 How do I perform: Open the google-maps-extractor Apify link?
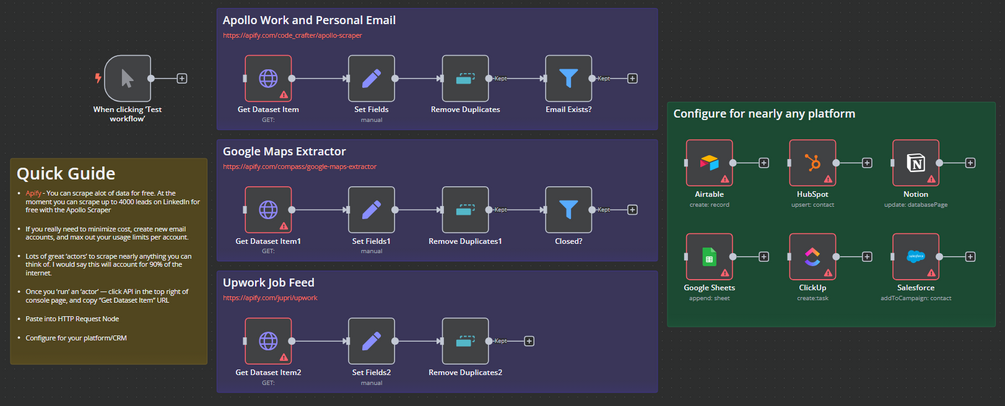point(299,167)
